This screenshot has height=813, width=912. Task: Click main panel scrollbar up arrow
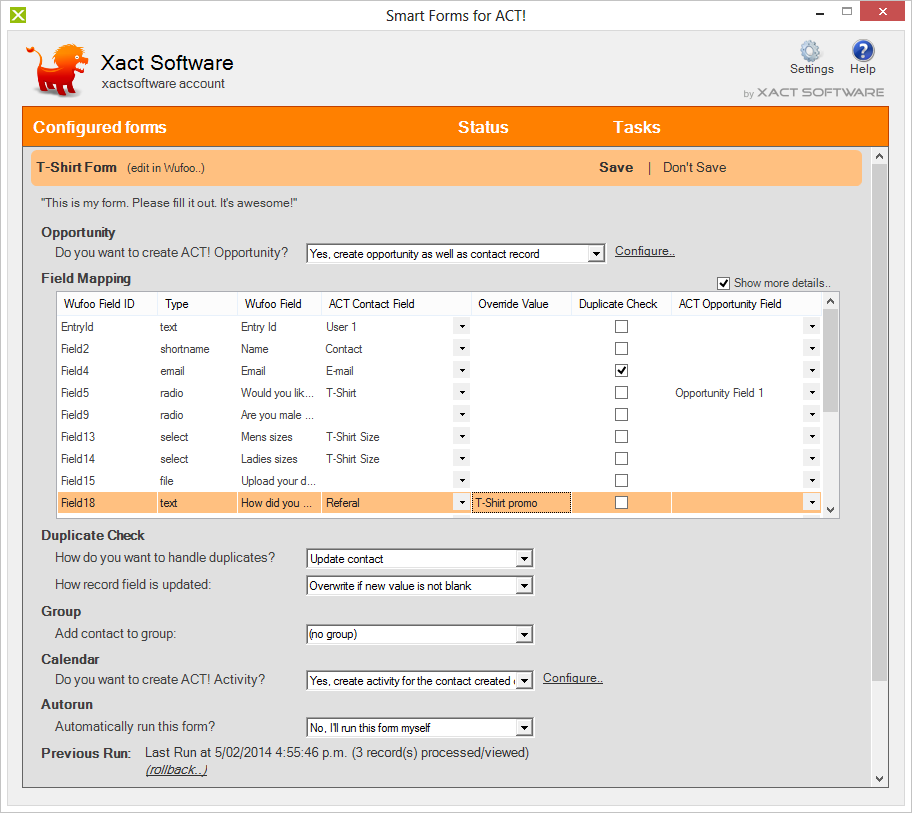pyautogui.click(x=879, y=156)
